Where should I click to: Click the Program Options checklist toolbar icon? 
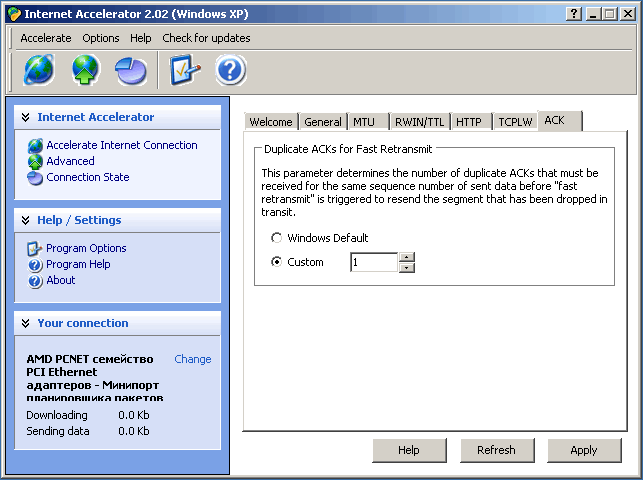tap(185, 70)
